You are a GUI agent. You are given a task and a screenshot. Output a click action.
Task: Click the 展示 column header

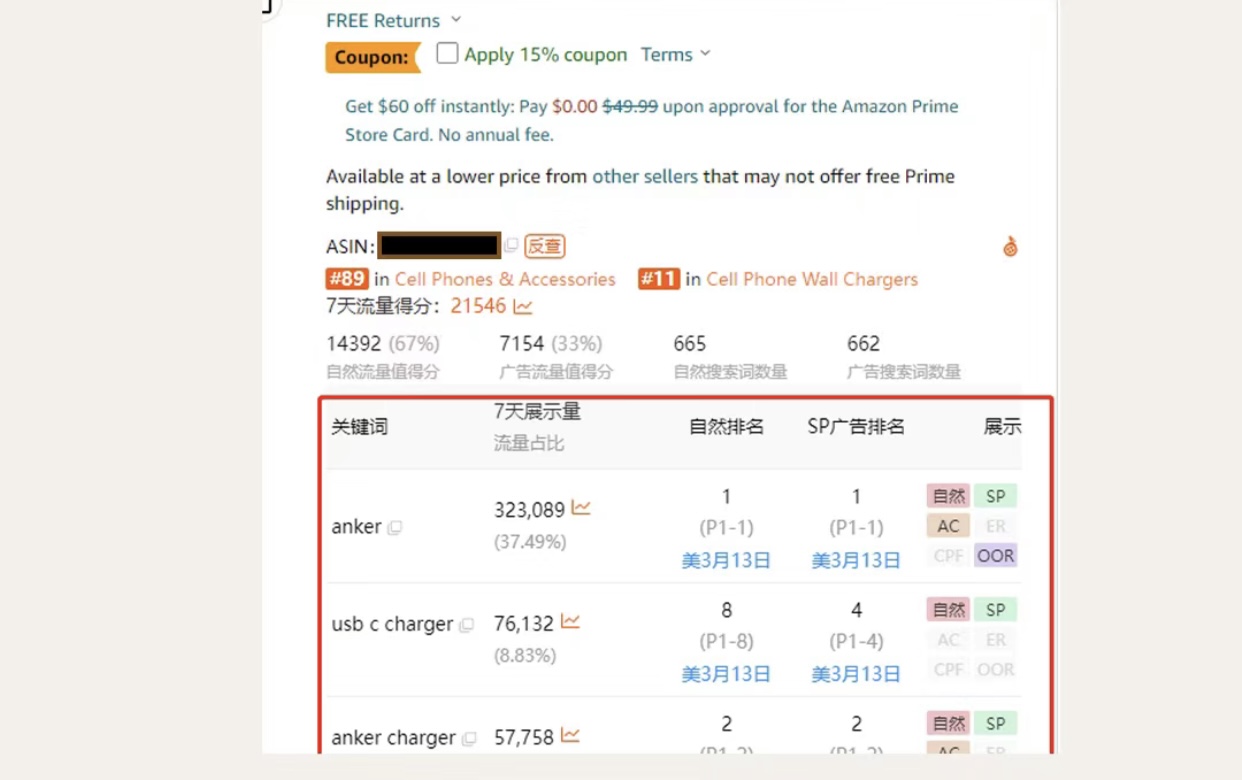tap(1003, 427)
